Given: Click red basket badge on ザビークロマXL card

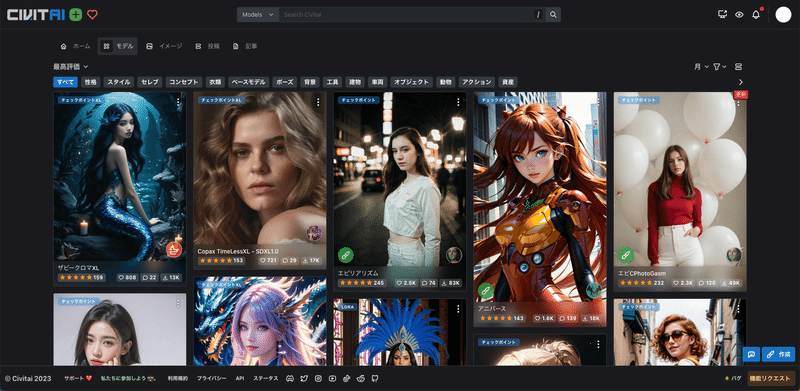Looking at the screenshot, I should pos(174,249).
